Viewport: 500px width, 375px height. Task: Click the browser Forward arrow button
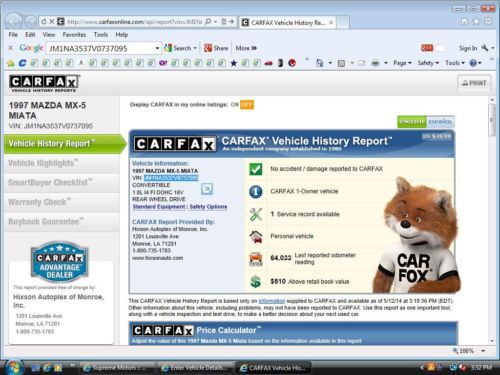(x=30, y=22)
